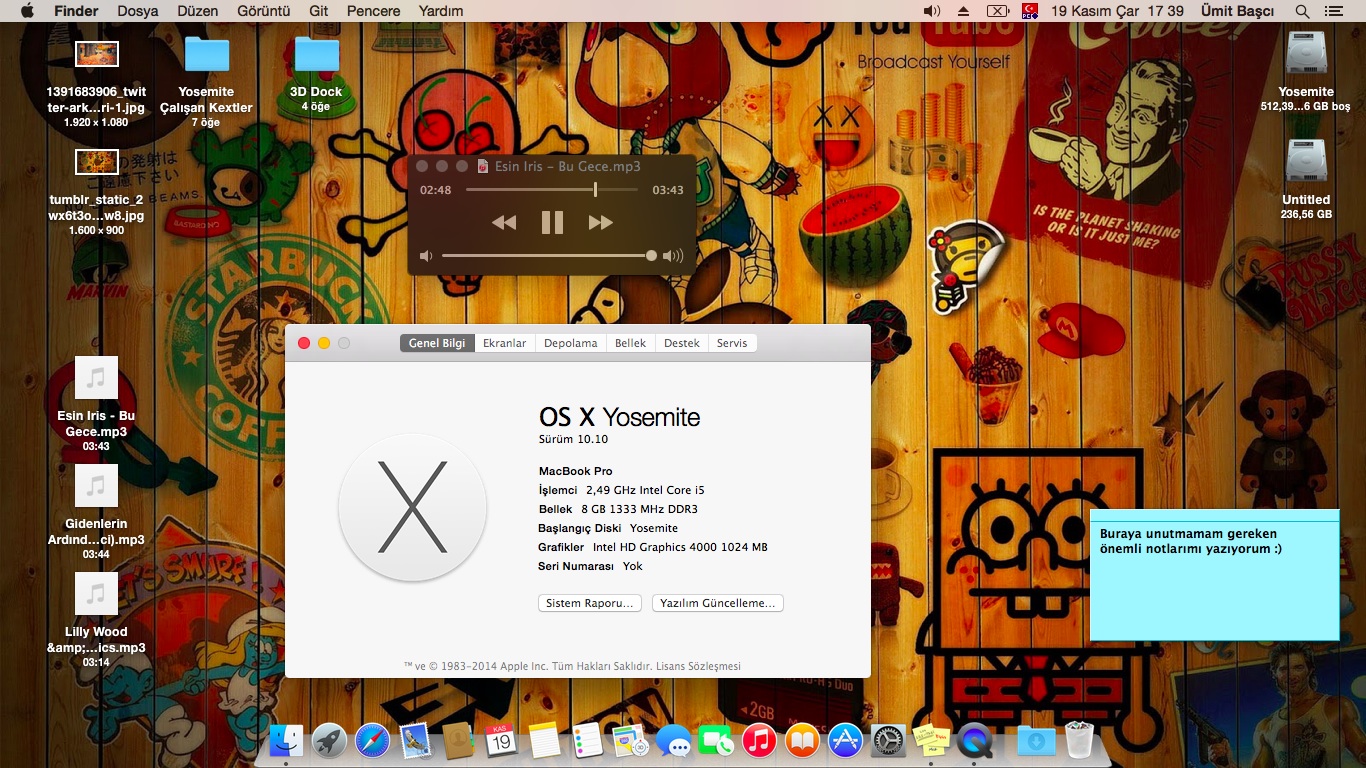Open Spotlight search magnifier in menu bar

(1302, 11)
